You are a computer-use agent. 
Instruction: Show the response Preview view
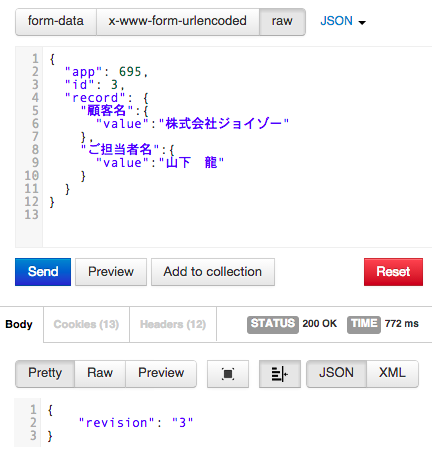[x=161, y=373]
